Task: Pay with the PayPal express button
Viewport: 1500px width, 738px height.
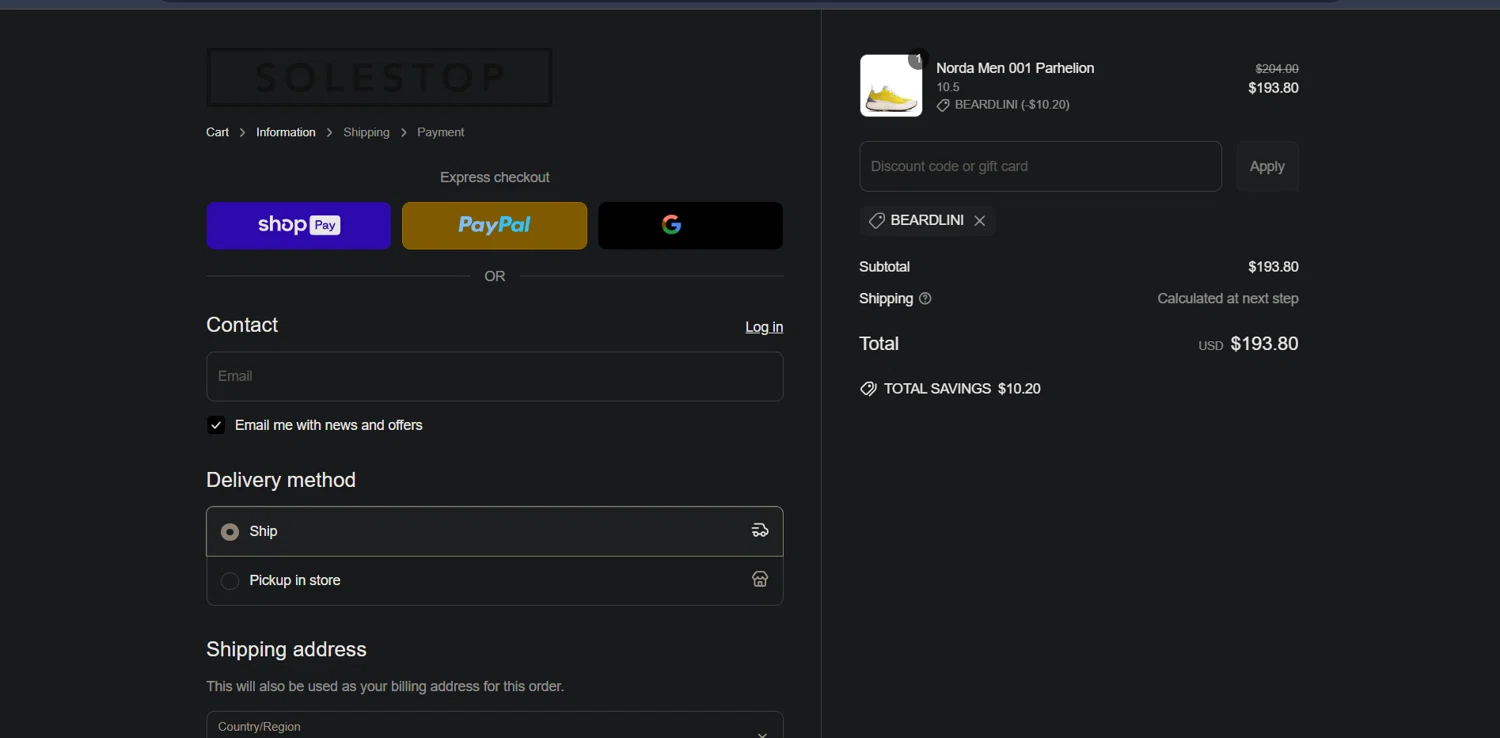Action: pyautogui.click(x=494, y=225)
